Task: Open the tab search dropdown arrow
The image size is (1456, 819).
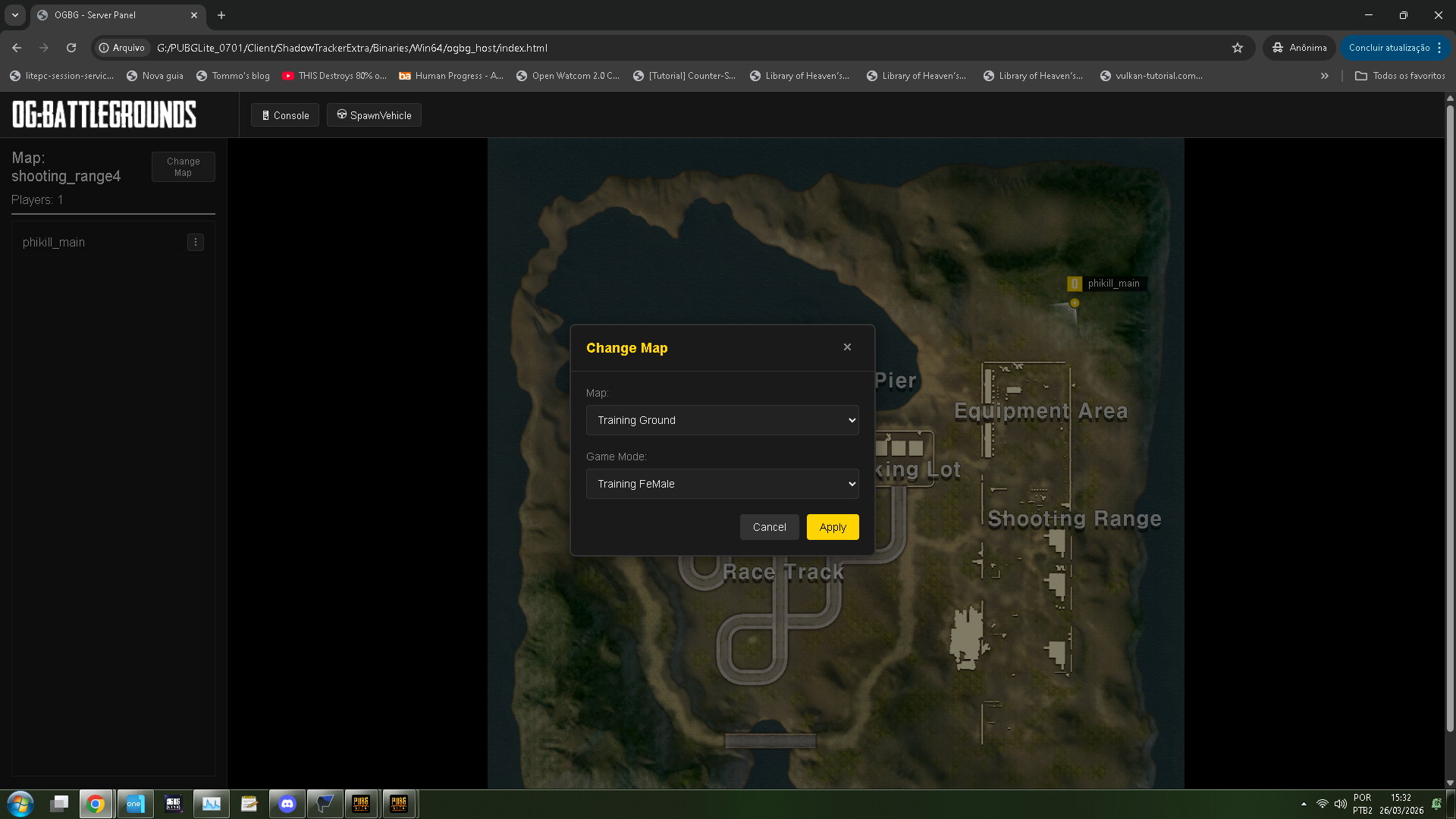Action: (x=15, y=15)
